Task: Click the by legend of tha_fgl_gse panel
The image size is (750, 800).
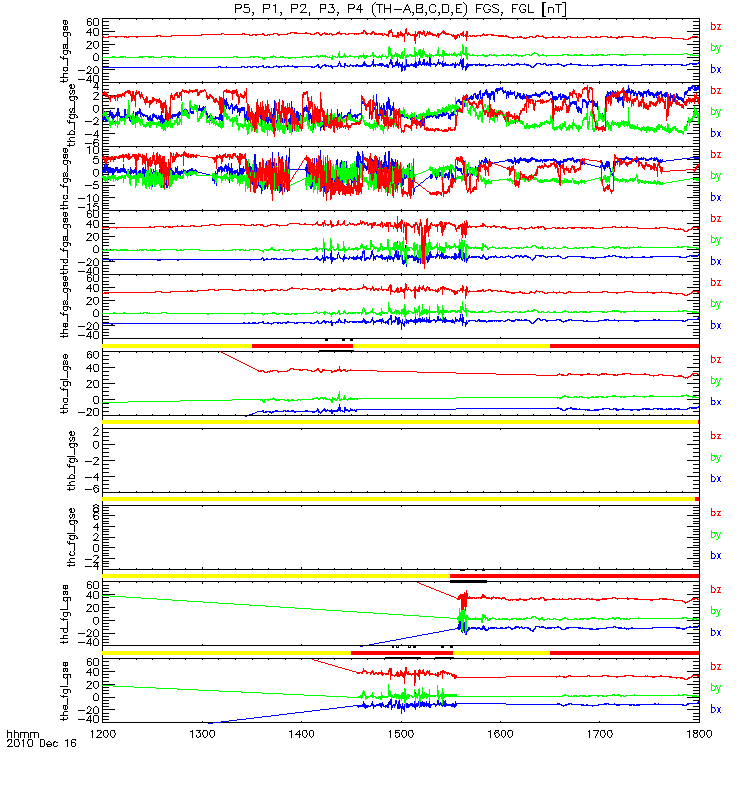Action: pos(716,381)
